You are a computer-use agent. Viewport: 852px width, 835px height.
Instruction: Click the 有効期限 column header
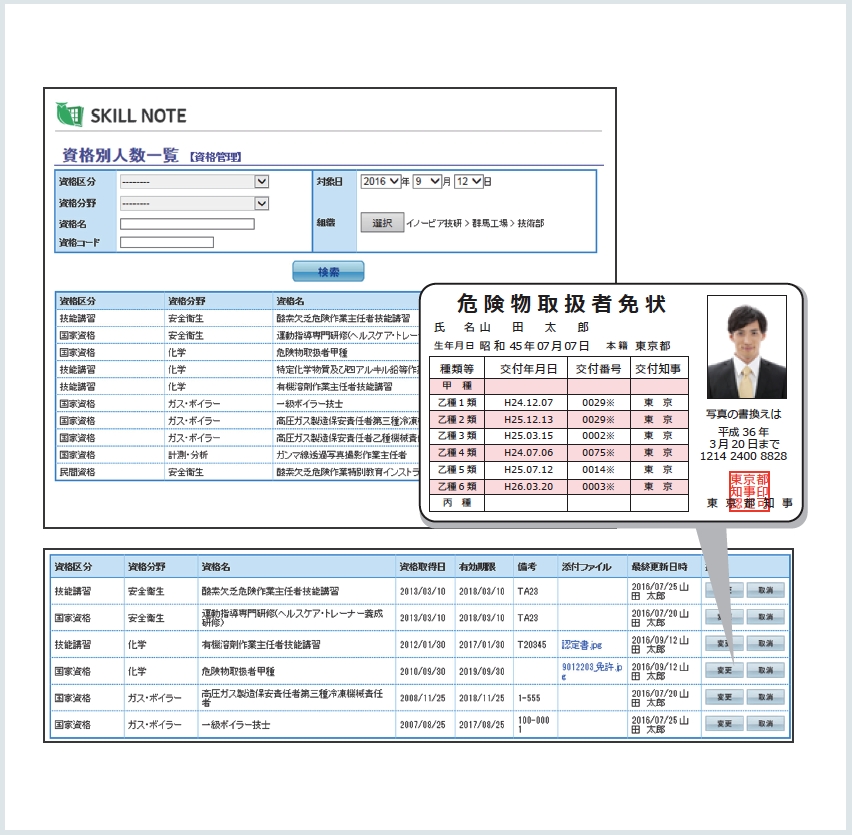point(478,567)
